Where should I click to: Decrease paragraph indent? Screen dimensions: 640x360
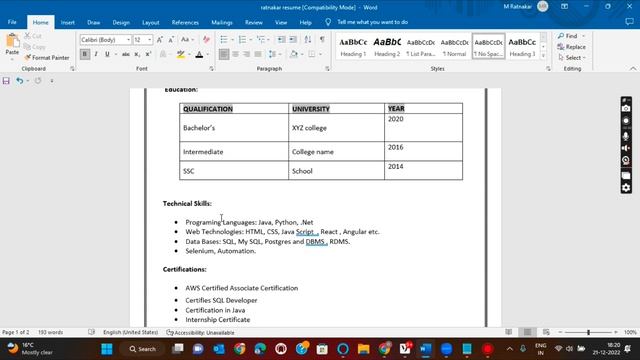pyautogui.click(x=281, y=40)
